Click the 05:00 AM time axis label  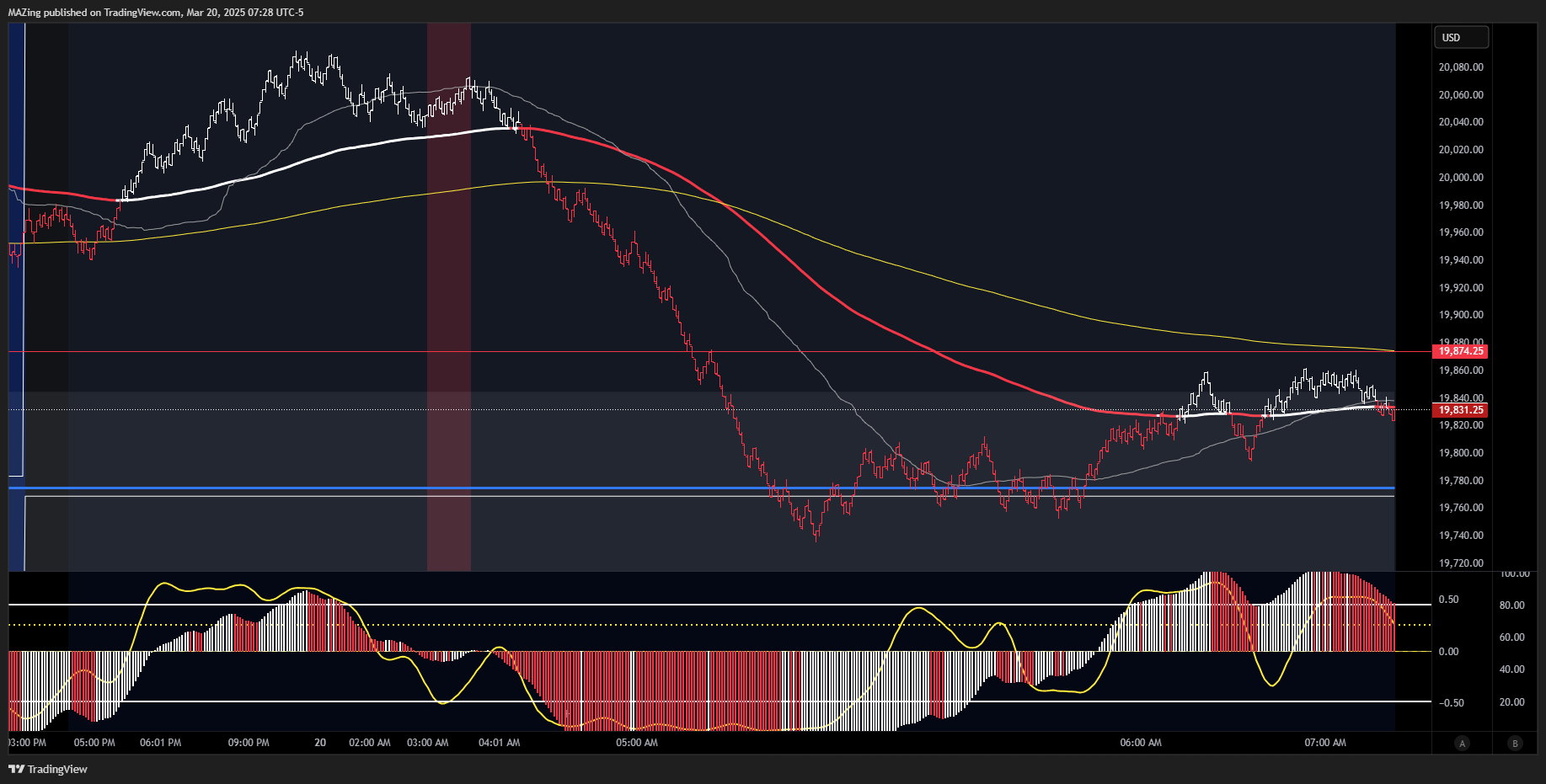point(637,743)
